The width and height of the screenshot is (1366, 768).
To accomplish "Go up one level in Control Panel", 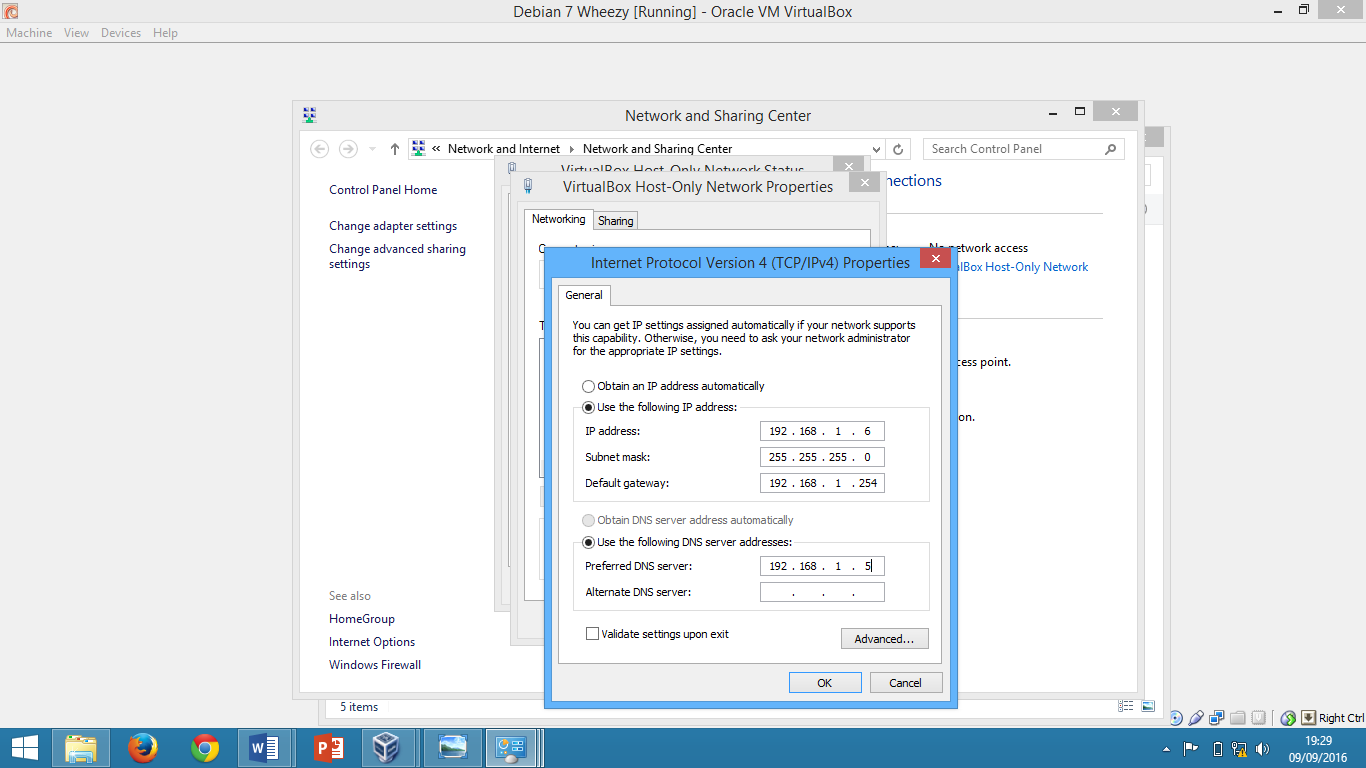I will coord(395,149).
